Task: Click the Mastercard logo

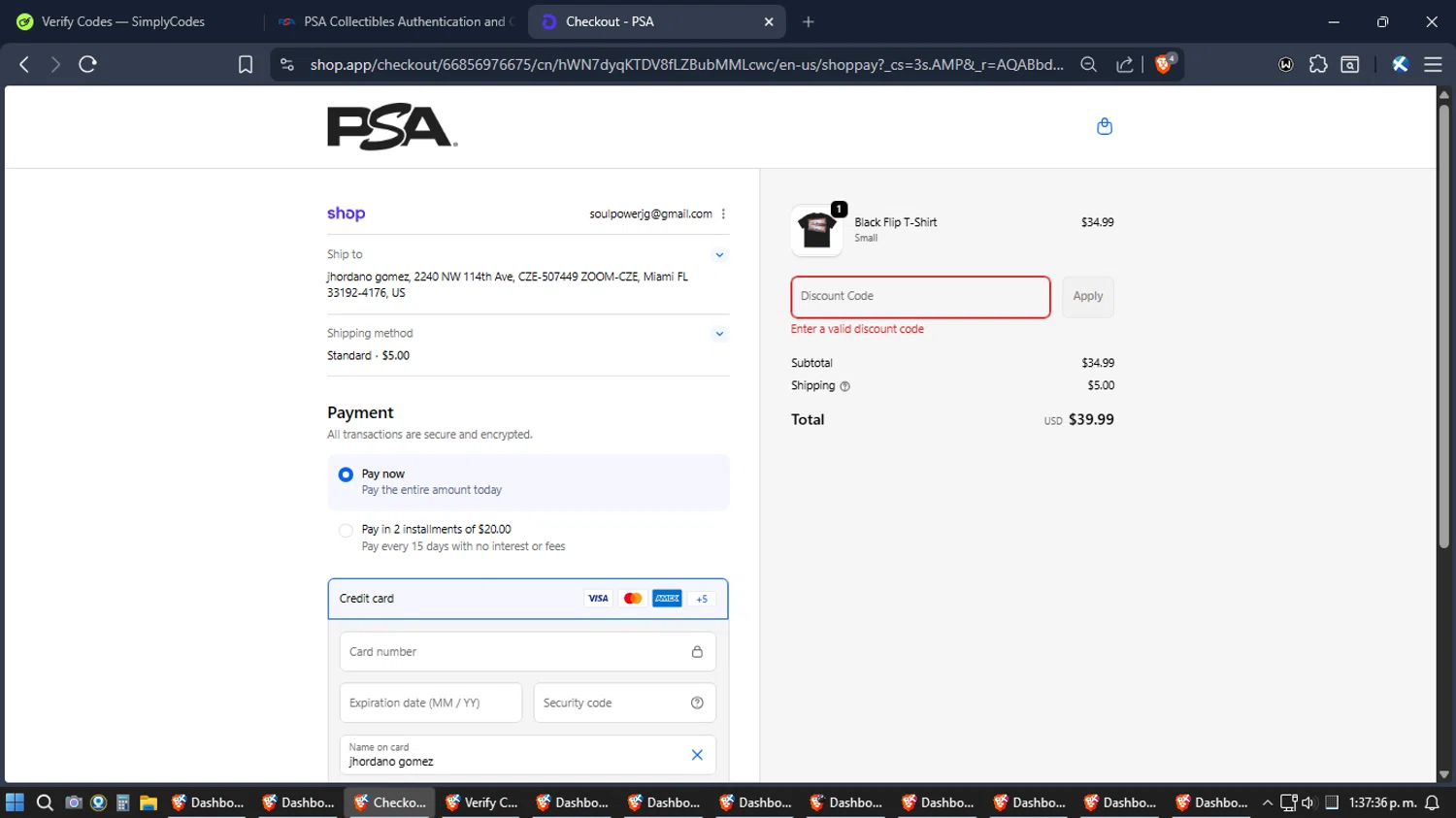Action: click(633, 599)
